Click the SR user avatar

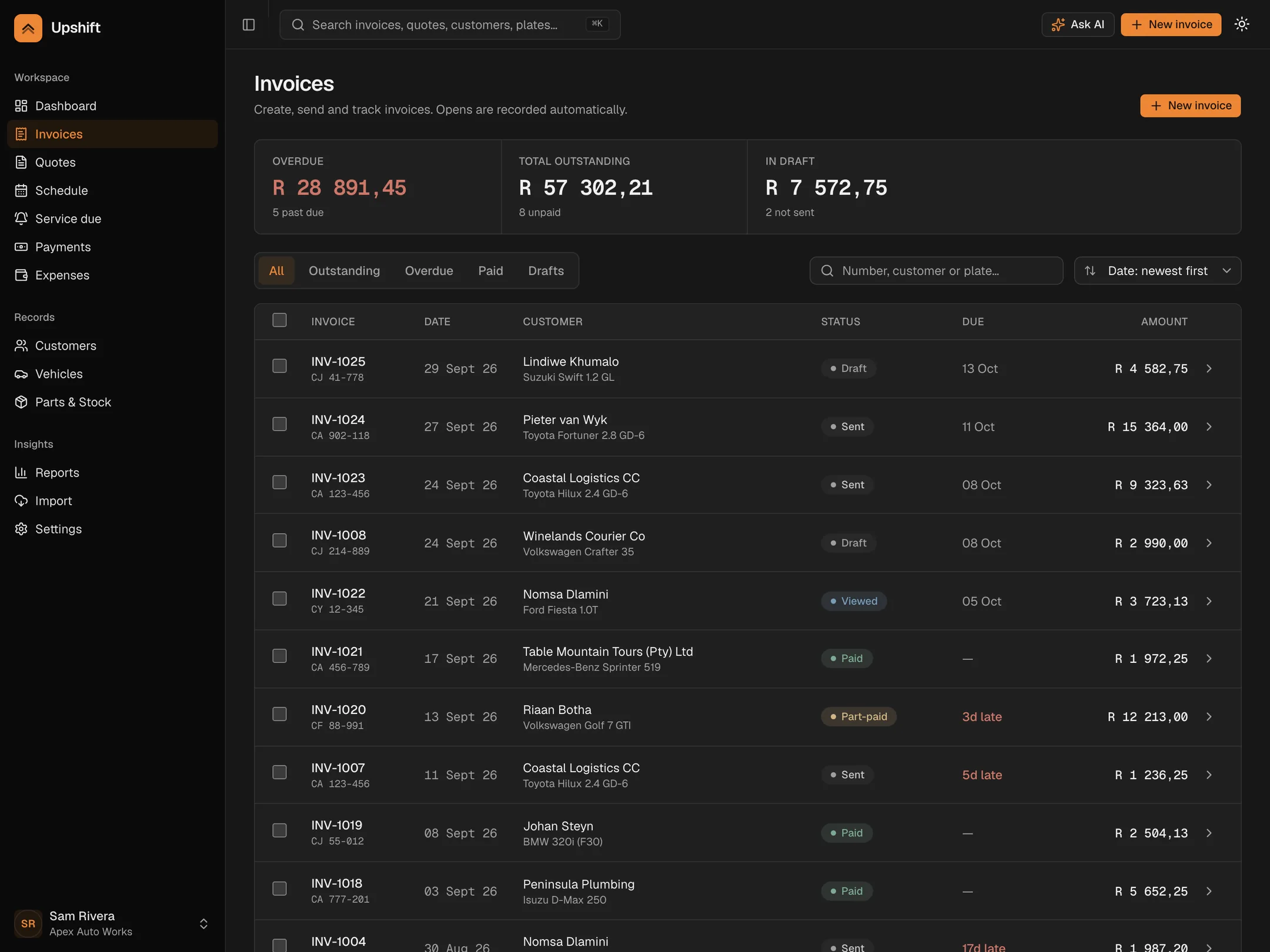[x=28, y=923]
